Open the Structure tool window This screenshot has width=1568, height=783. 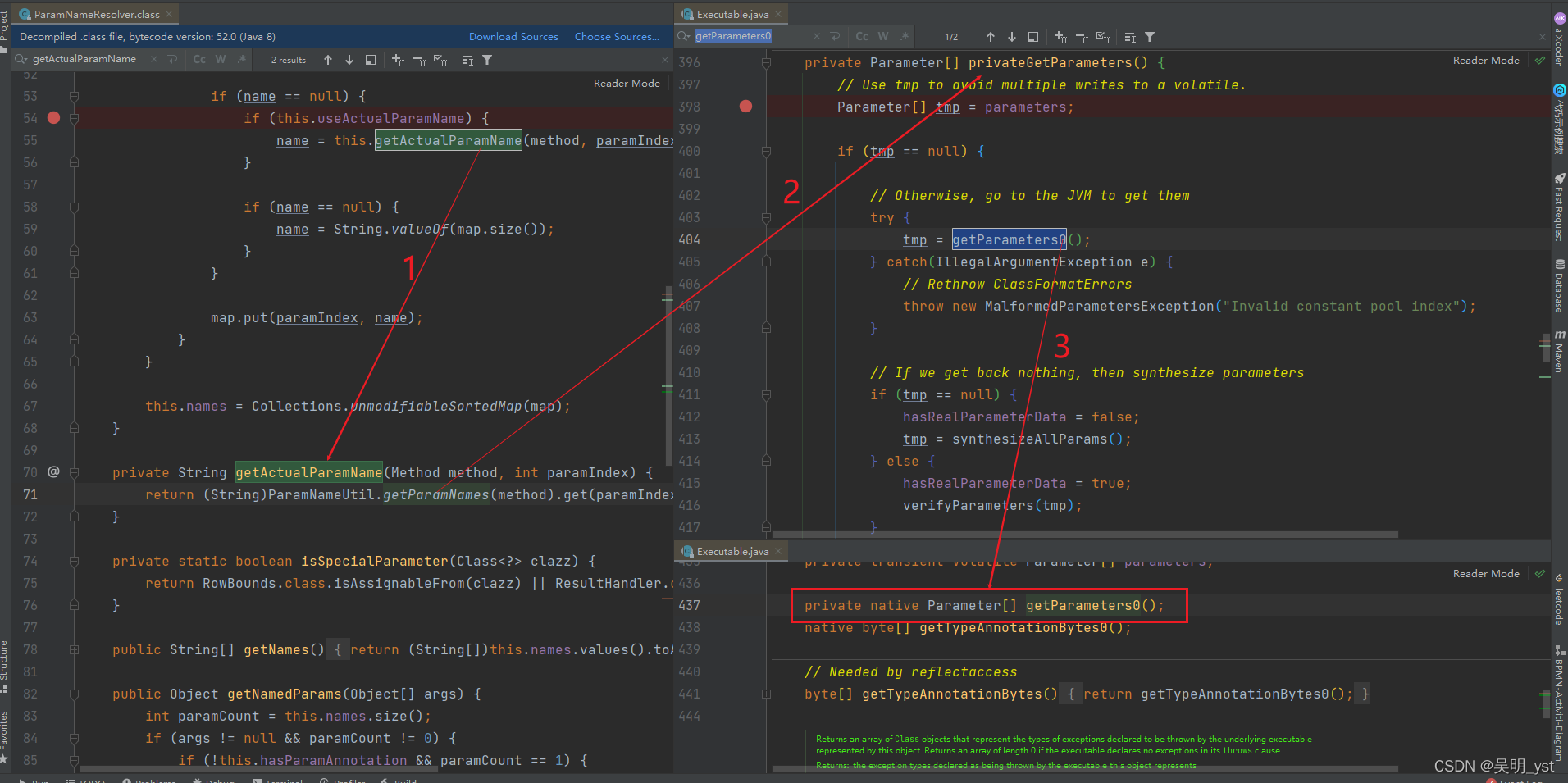[x=5, y=666]
